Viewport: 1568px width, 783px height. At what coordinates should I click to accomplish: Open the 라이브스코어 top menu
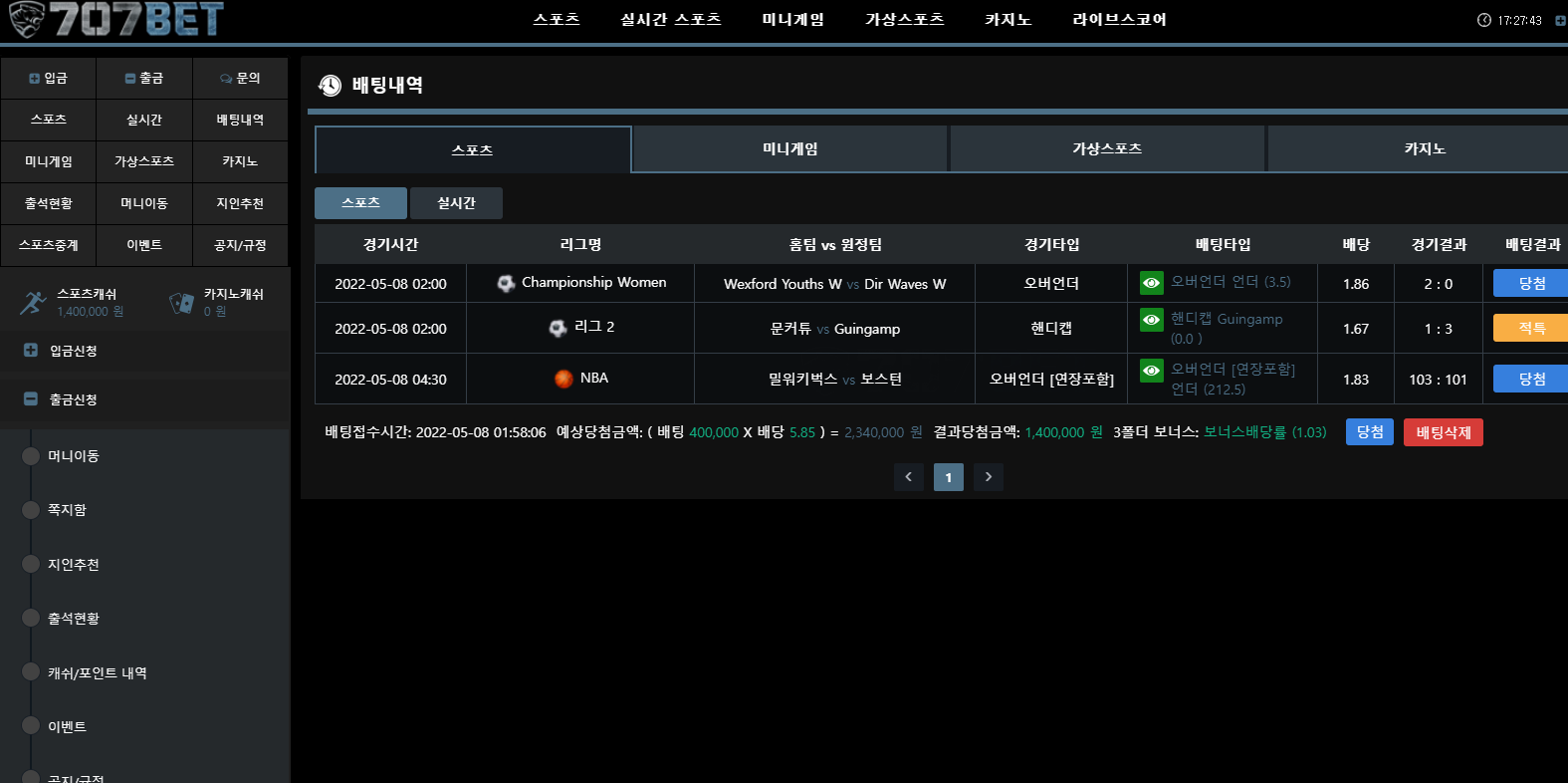pyautogui.click(x=1120, y=19)
